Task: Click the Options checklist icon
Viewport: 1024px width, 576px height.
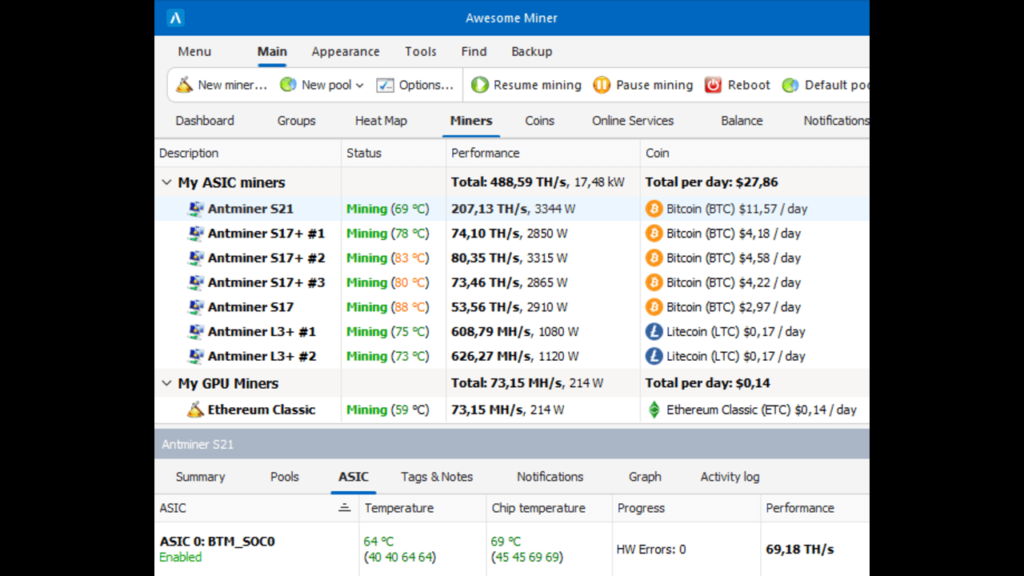Action: click(385, 85)
